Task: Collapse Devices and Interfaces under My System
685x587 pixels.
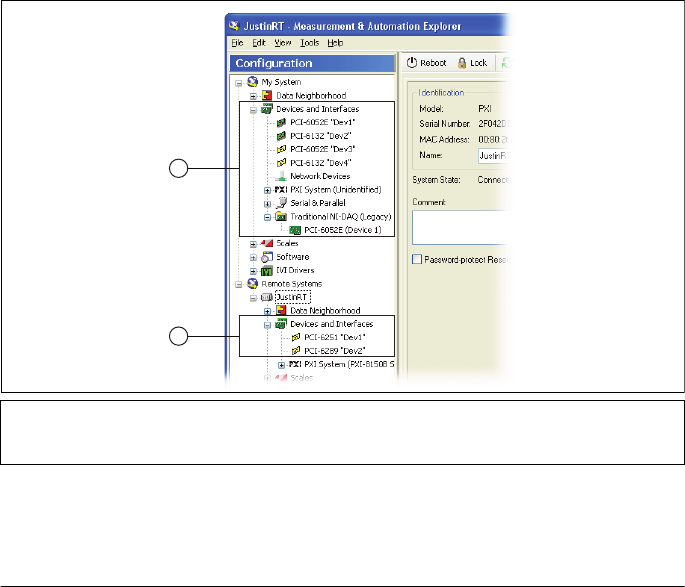Action: (x=253, y=110)
